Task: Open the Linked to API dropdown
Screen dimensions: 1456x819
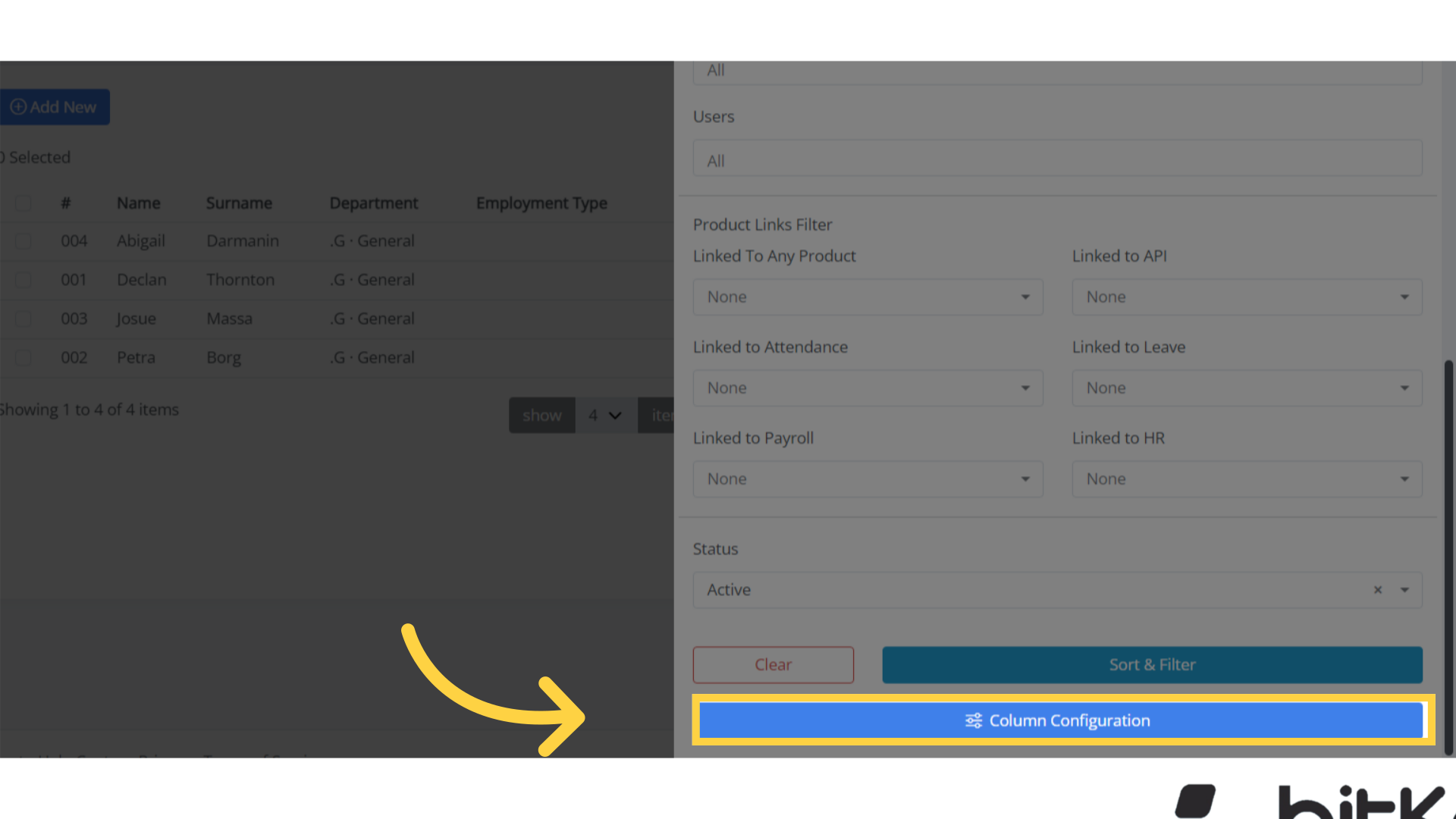Action: coord(1246,297)
